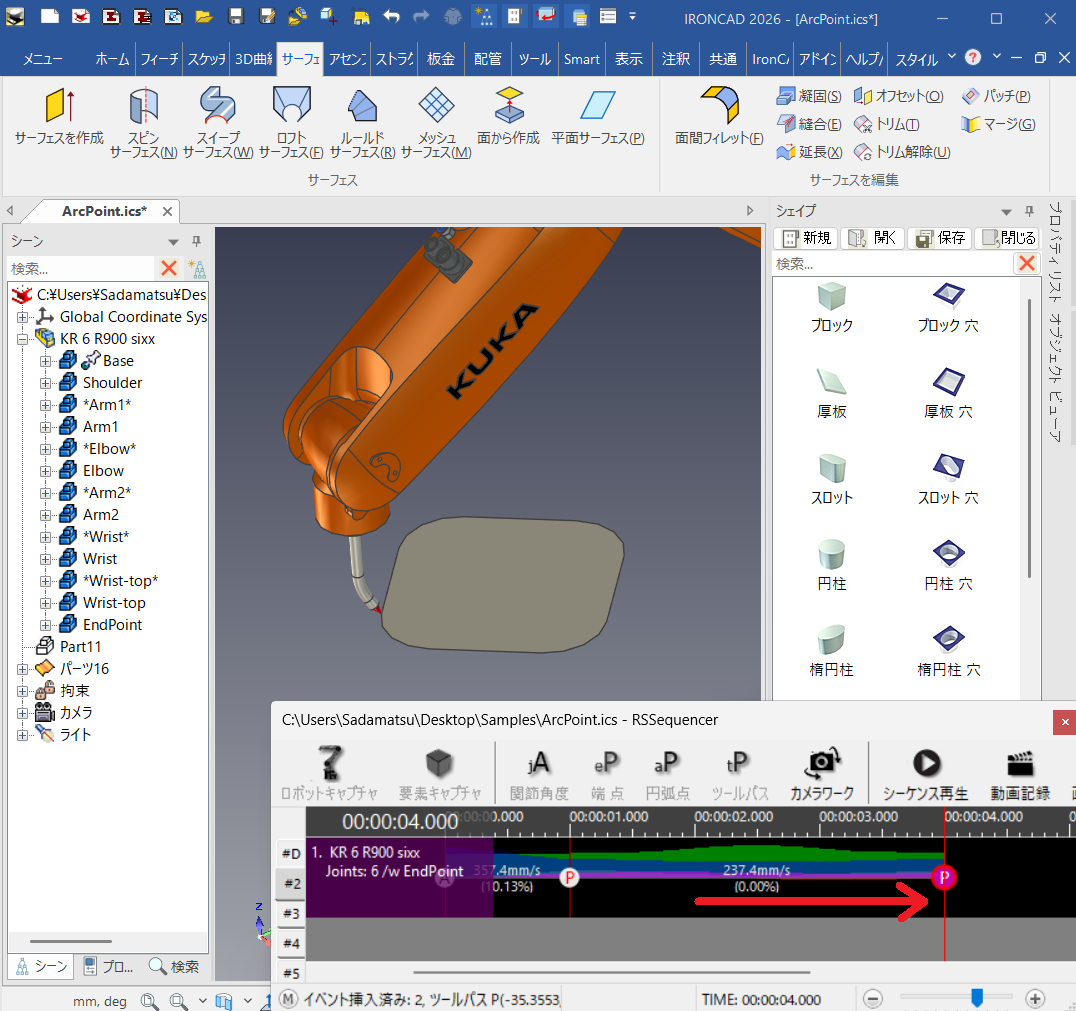Viewport: 1076px width, 1011px height.
Task: Click the save floppy icon in title bar
Action: (236, 16)
